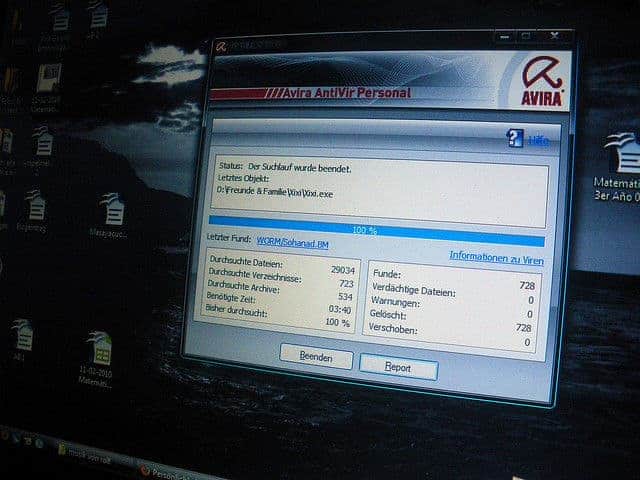Screen dimensions: 640x480
Task: Click the Beenden button
Action: click(316, 357)
